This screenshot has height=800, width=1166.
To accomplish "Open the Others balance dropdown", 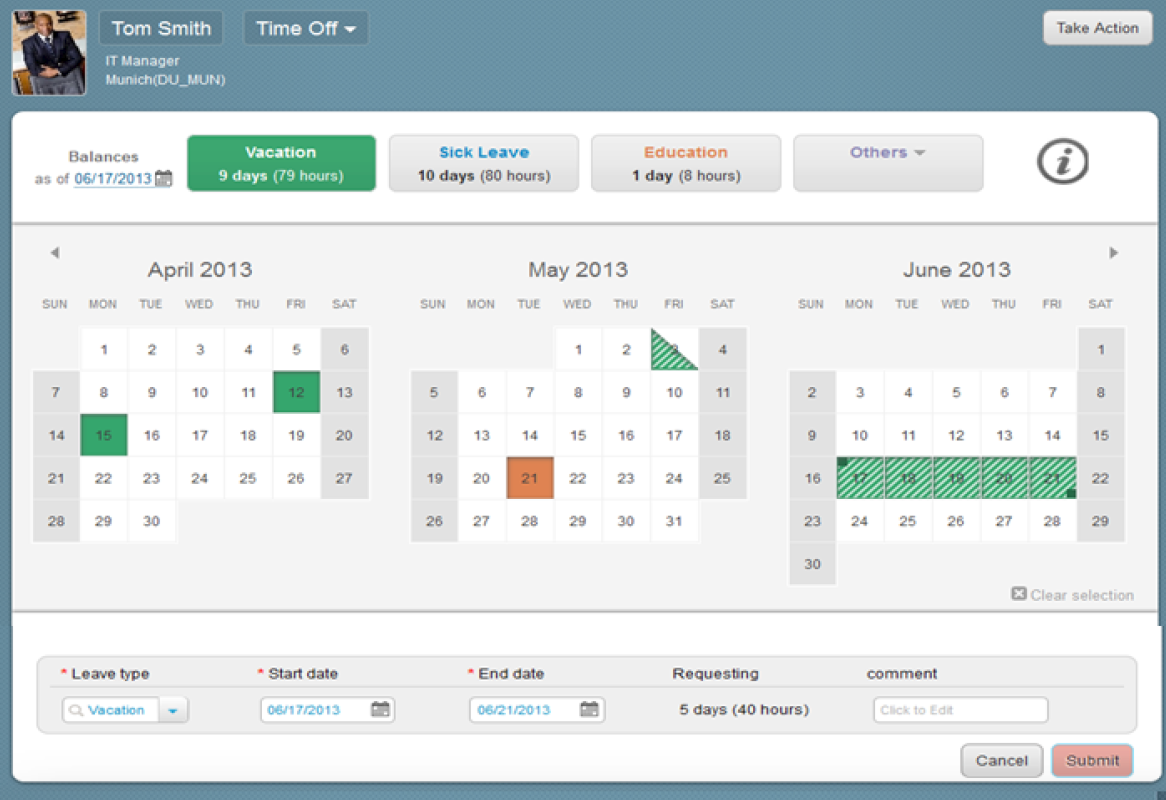I will point(887,163).
